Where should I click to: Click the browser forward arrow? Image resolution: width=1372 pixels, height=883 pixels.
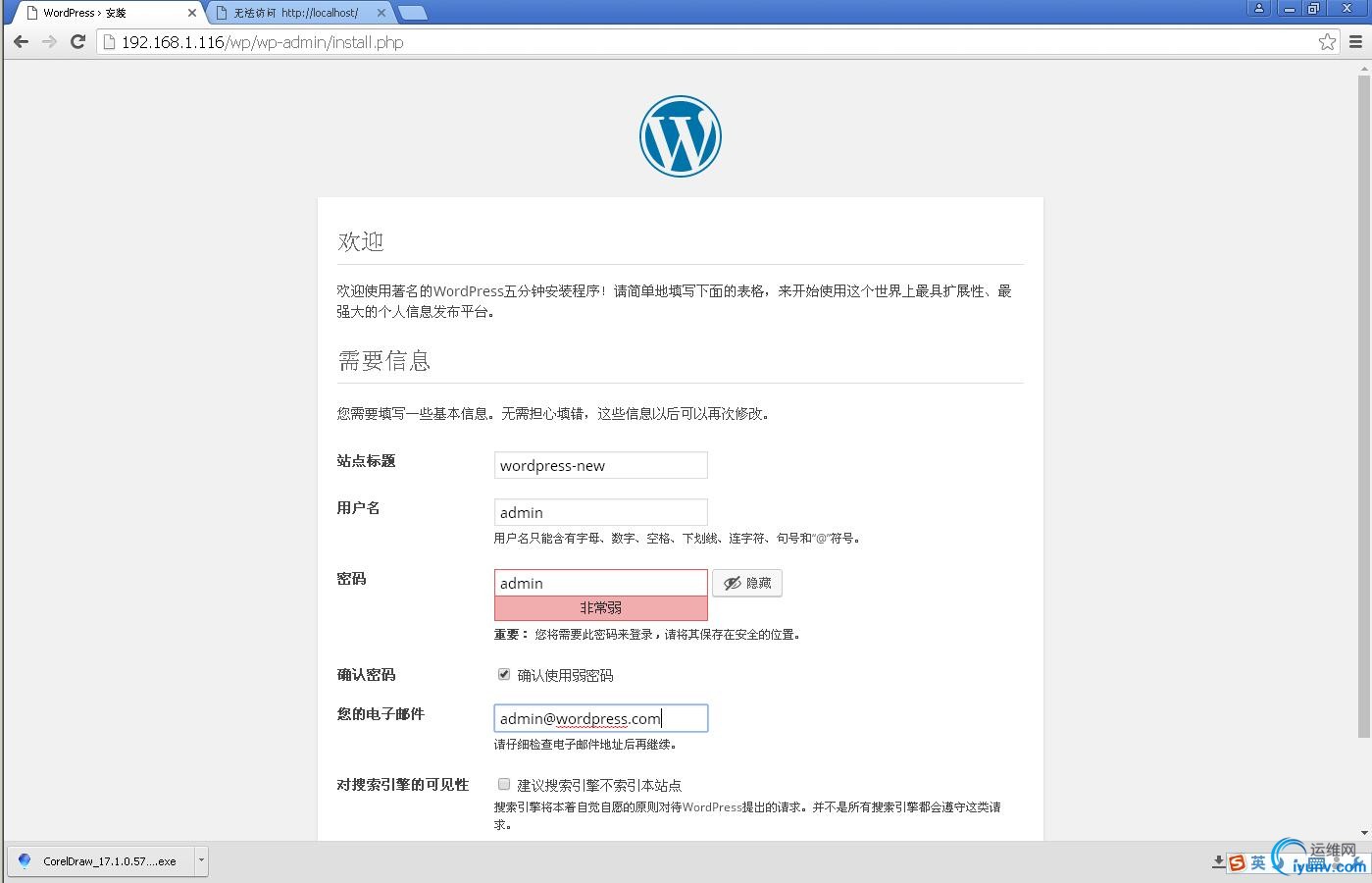tap(49, 42)
